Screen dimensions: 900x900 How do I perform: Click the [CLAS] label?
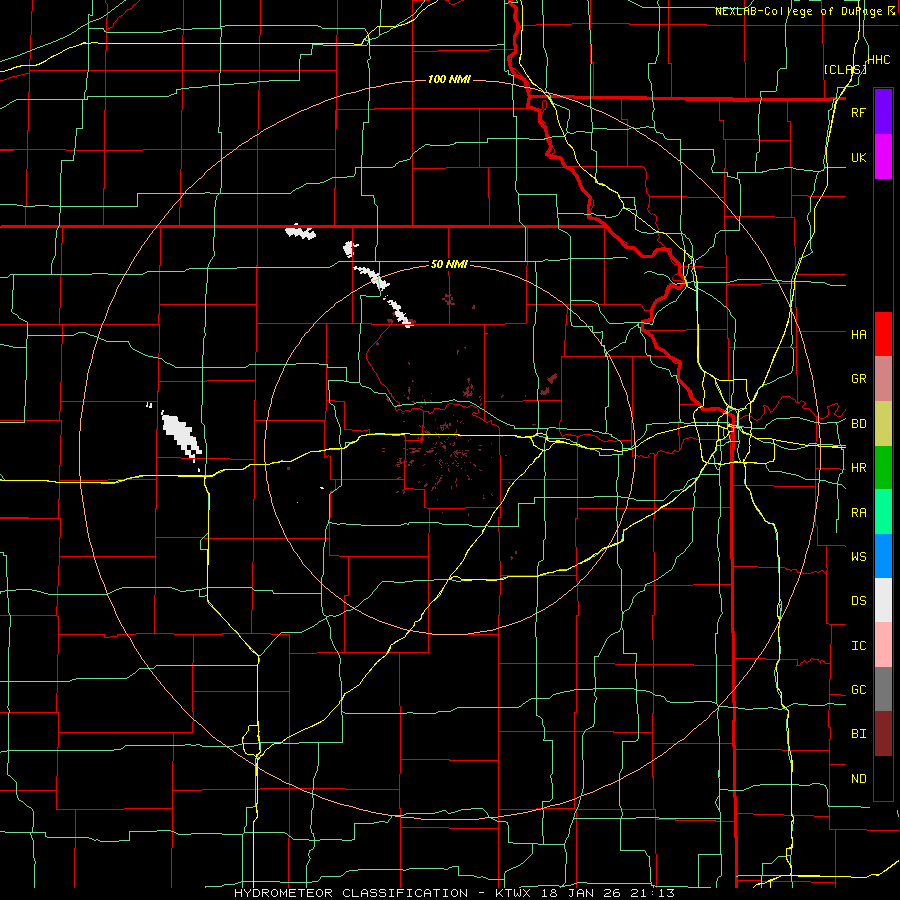(845, 69)
